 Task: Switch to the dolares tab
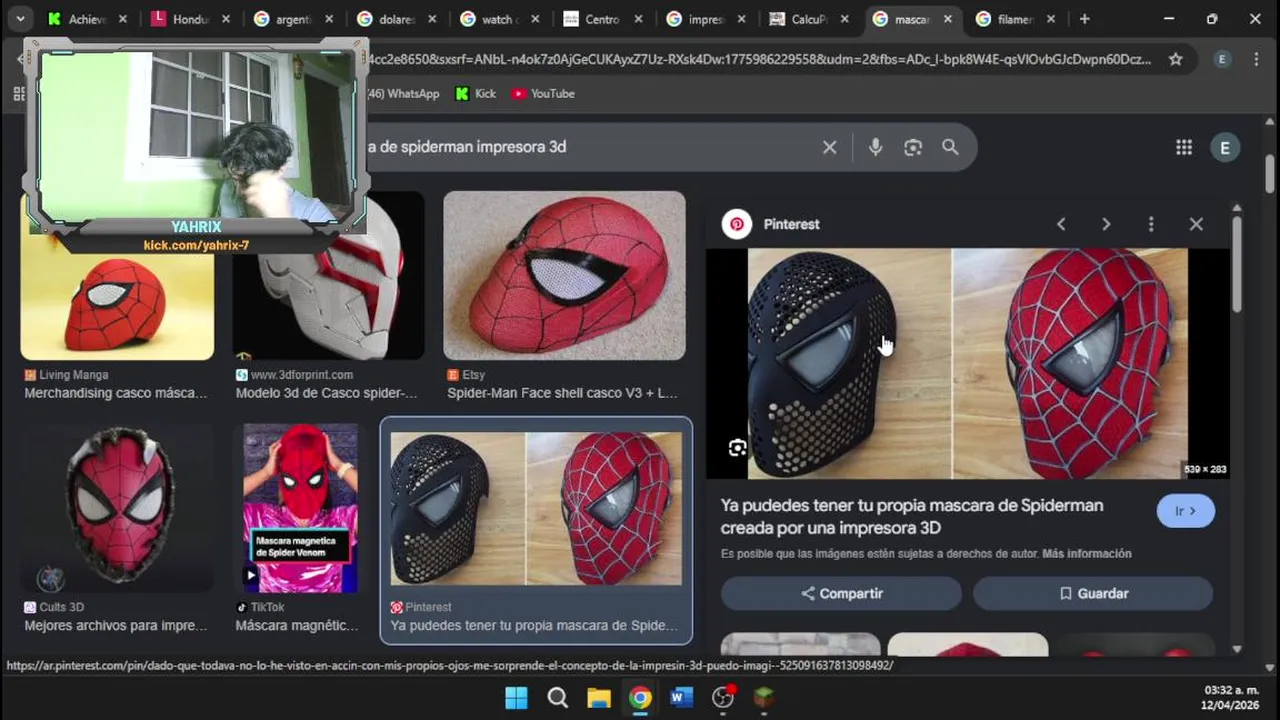(397, 19)
